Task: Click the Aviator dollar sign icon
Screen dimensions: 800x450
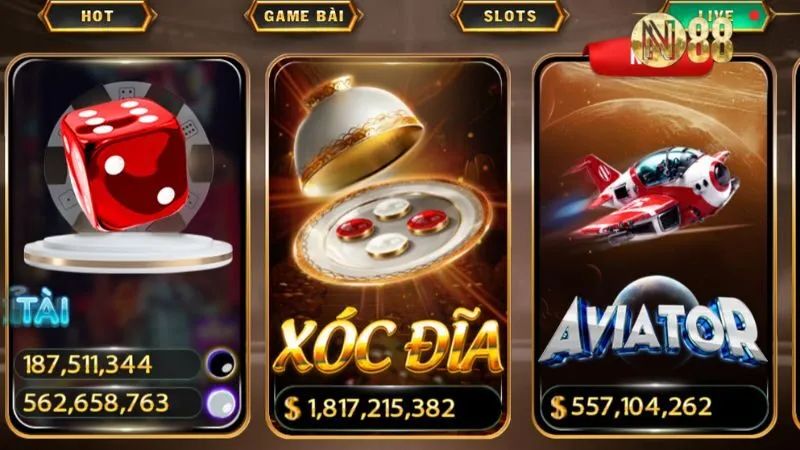Action: [558, 407]
